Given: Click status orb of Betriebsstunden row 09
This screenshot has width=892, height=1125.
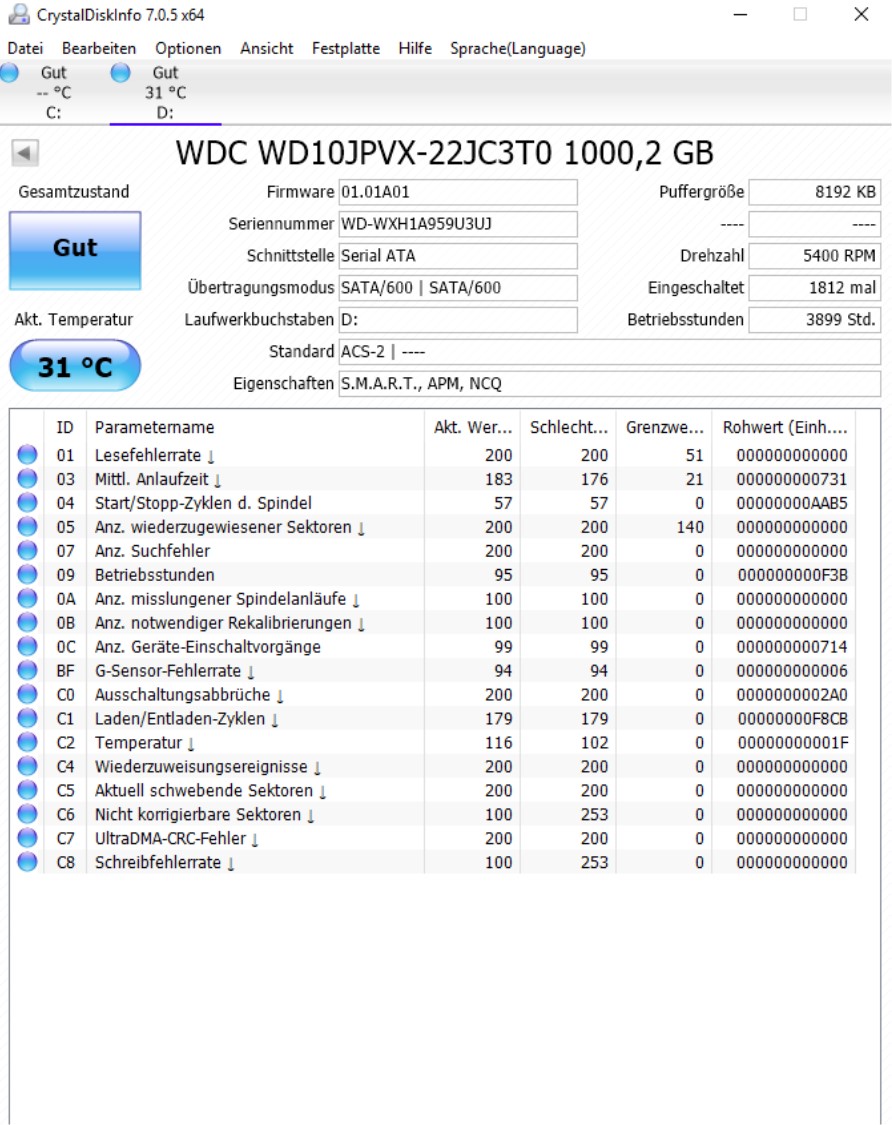Looking at the screenshot, I should [x=27, y=574].
